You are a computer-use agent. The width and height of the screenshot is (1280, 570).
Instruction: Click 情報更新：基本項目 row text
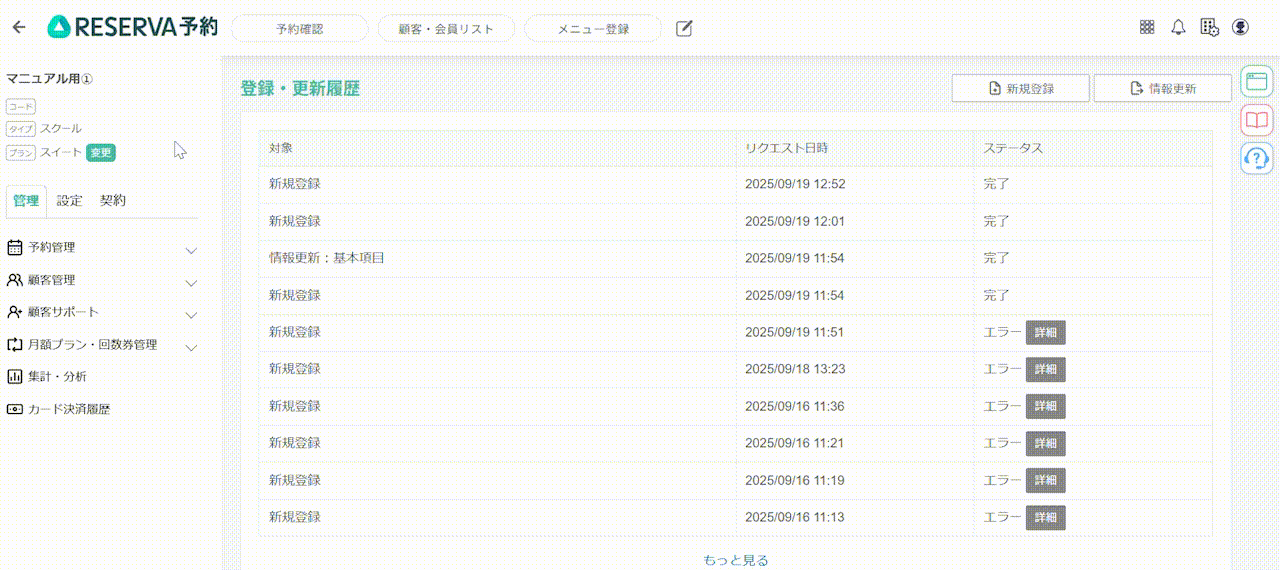[x=327, y=258]
